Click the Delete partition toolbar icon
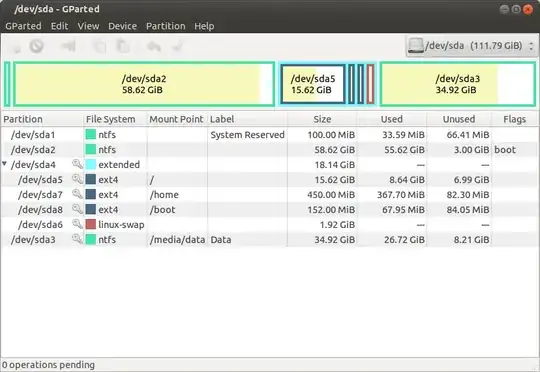 (x=37, y=46)
